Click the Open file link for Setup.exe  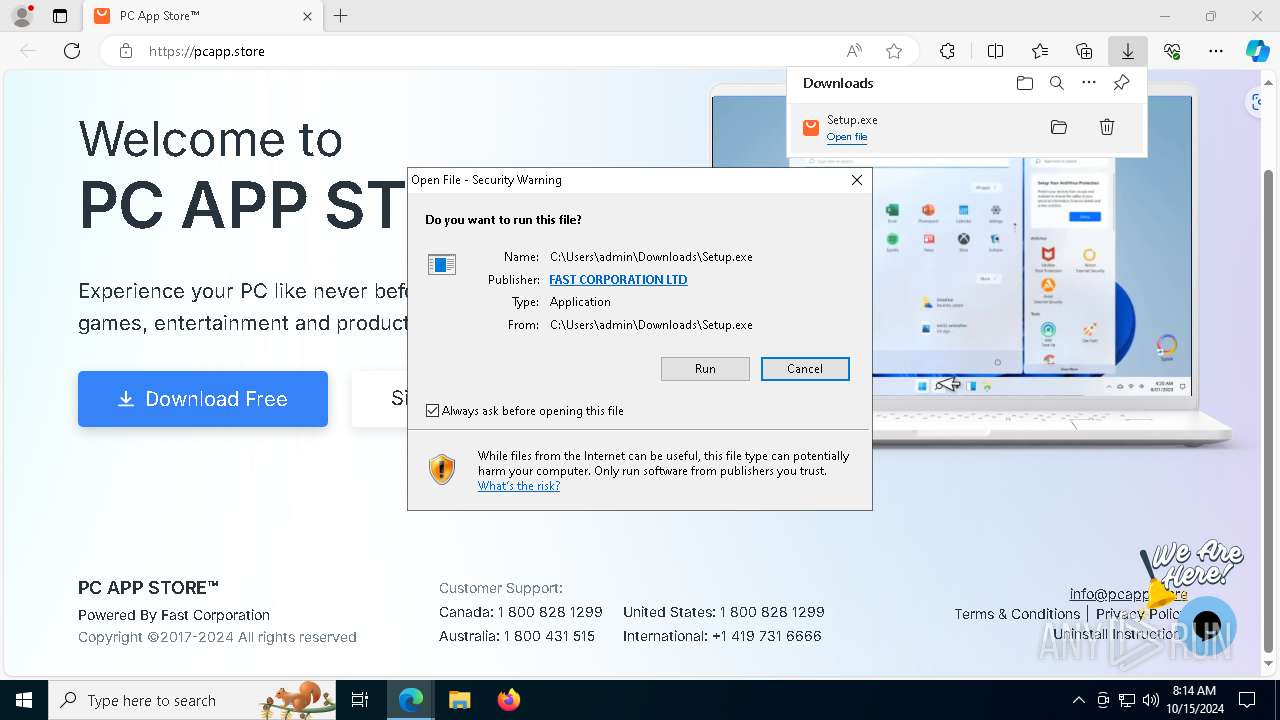coord(846,137)
